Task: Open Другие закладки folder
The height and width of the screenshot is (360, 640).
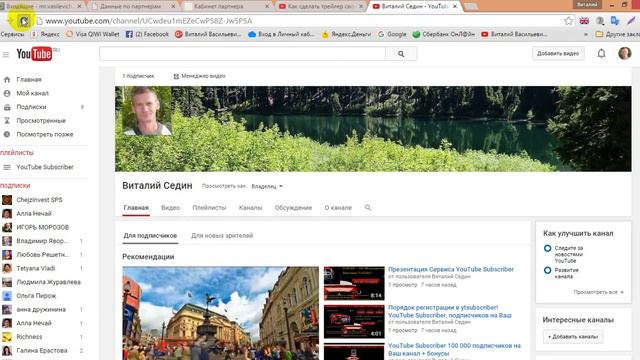Action: (617, 35)
